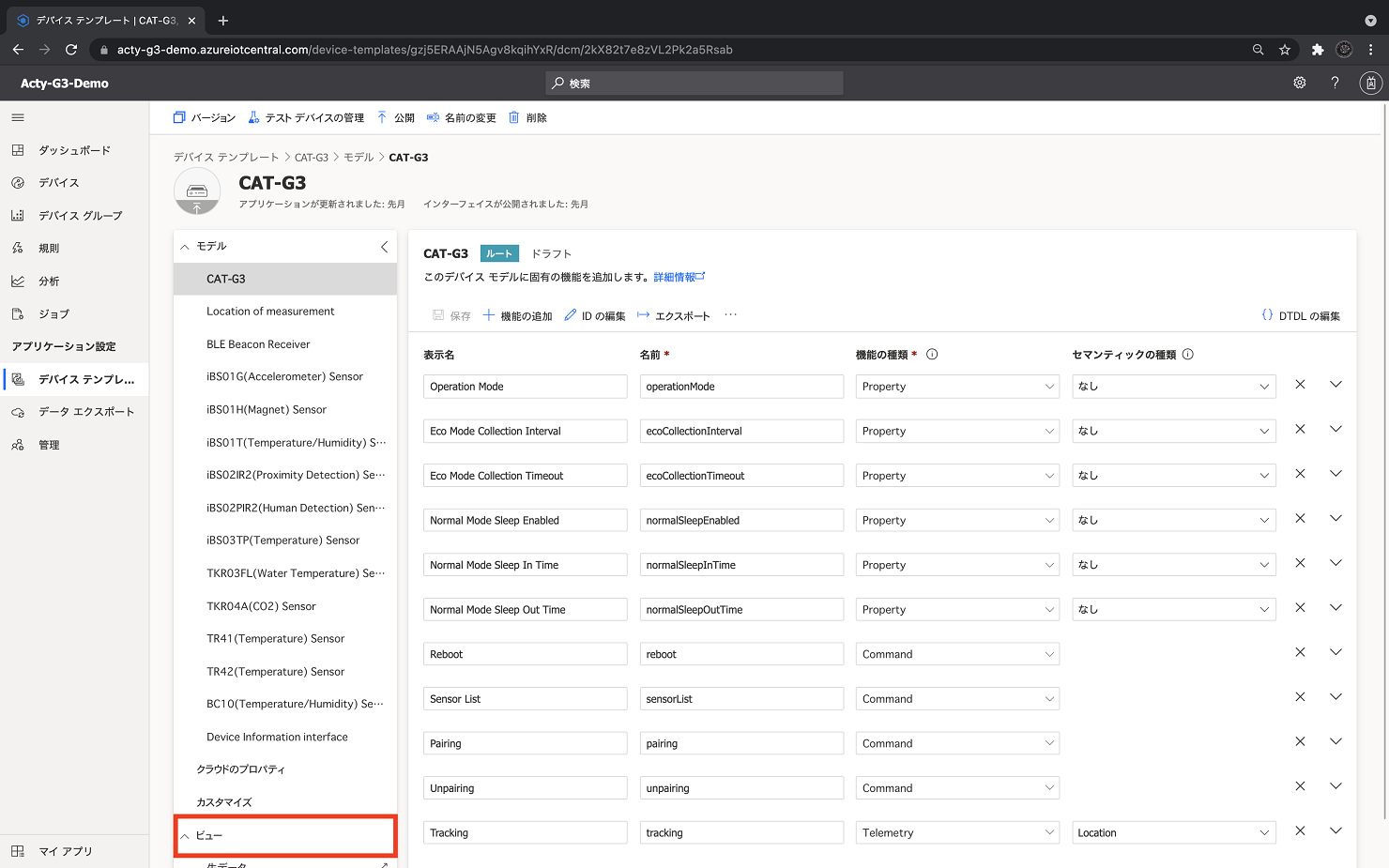Remove the Operation Mode capability row
The image size is (1389, 868).
coord(1300,385)
